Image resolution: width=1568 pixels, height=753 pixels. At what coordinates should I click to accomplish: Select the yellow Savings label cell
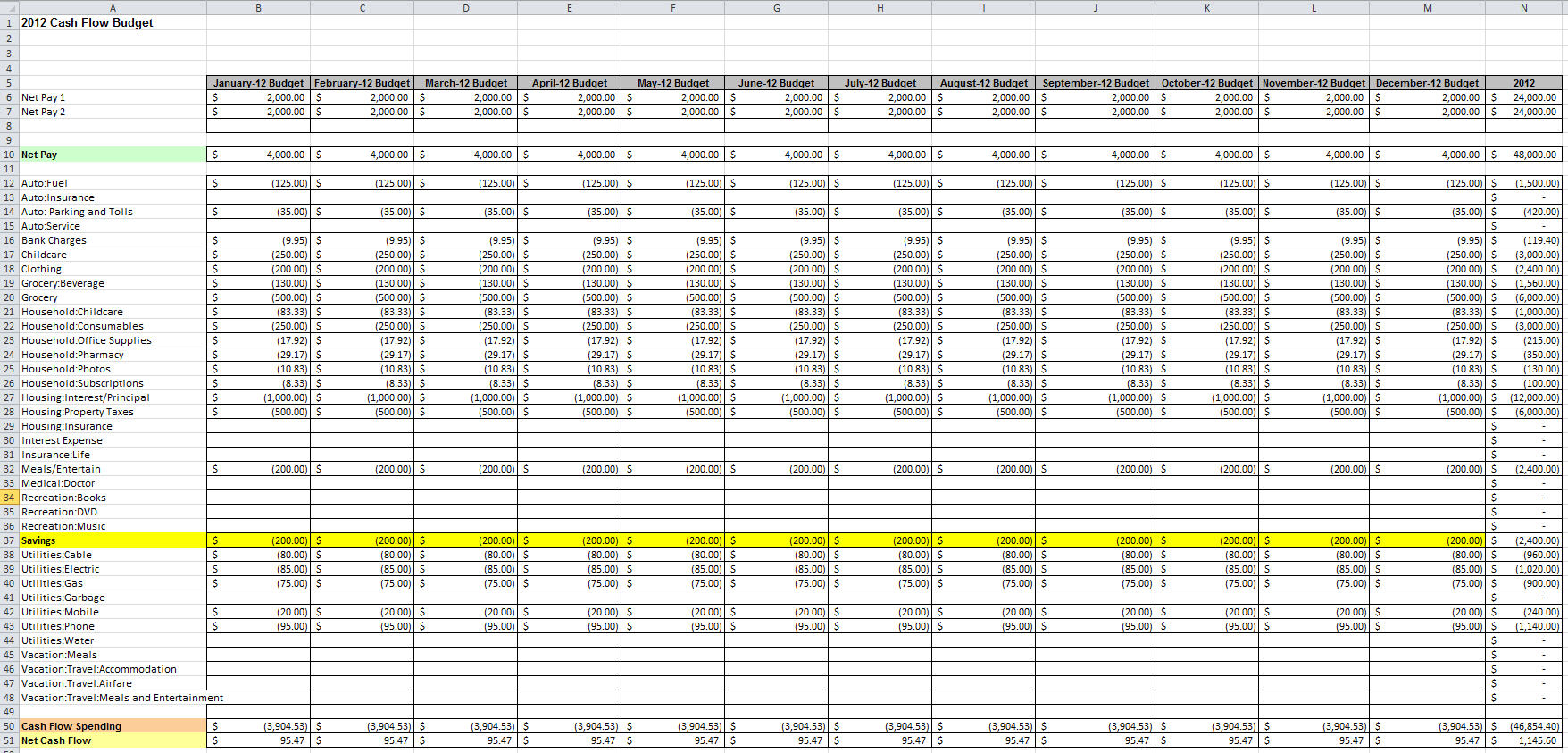(113, 540)
